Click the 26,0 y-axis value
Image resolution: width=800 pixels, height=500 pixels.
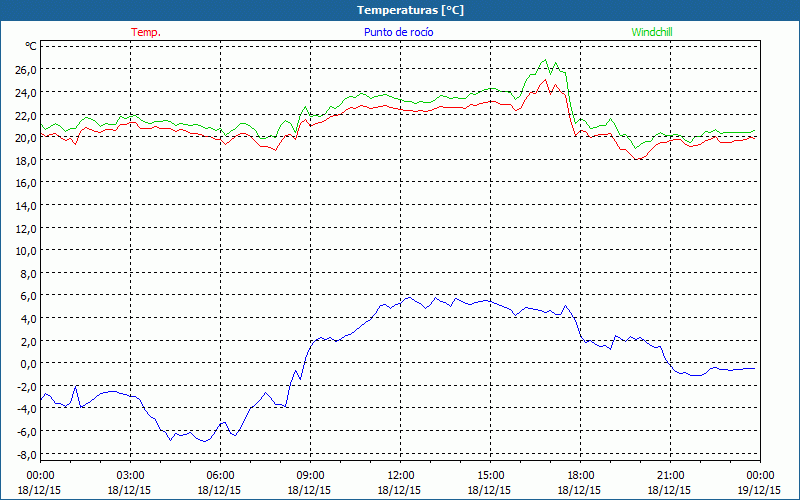point(26,70)
